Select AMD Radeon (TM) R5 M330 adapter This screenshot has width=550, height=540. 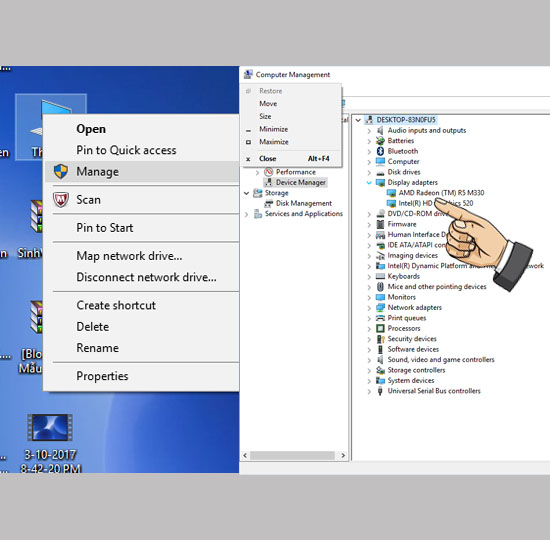point(441,193)
